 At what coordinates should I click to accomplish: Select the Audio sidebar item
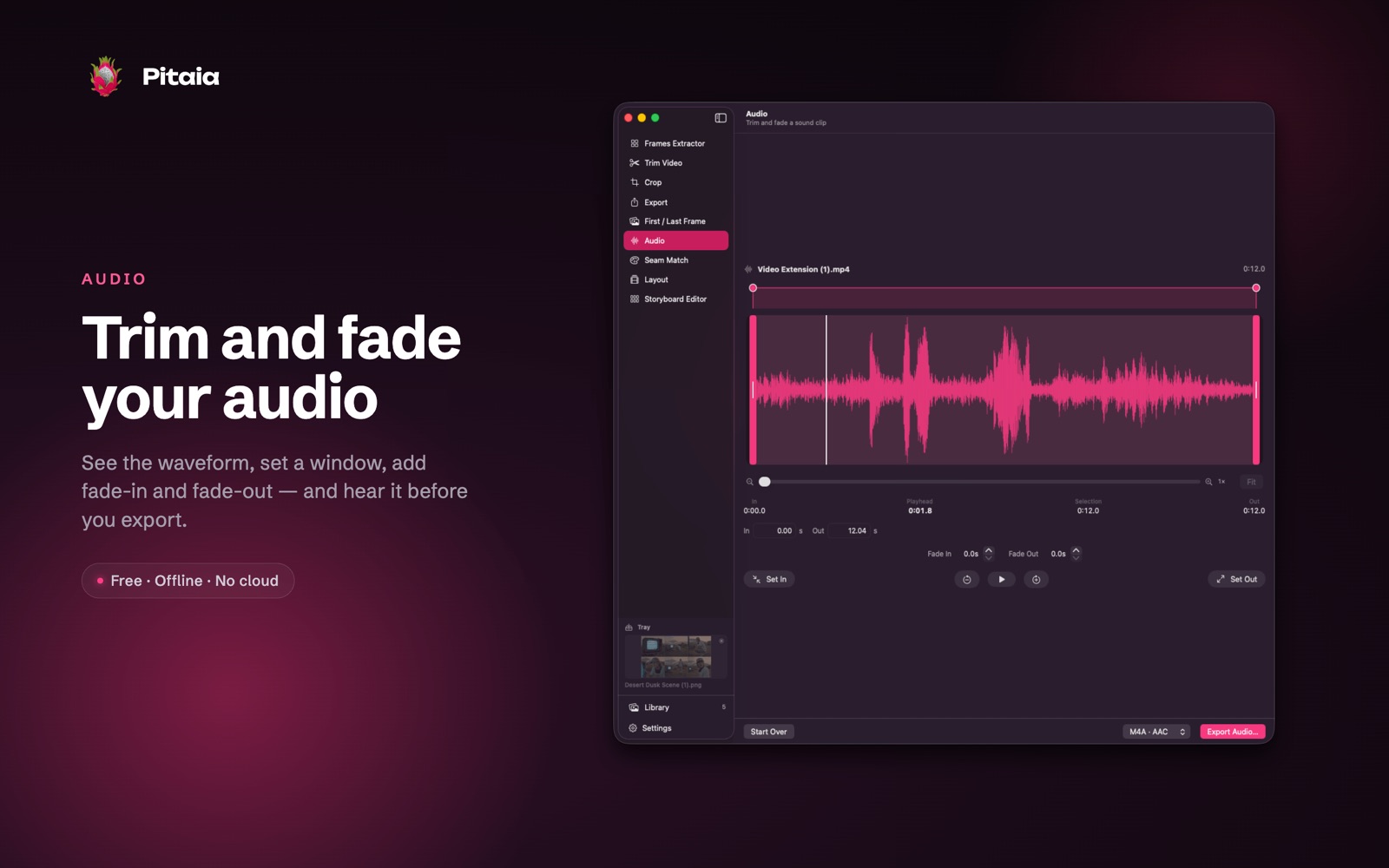[675, 240]
